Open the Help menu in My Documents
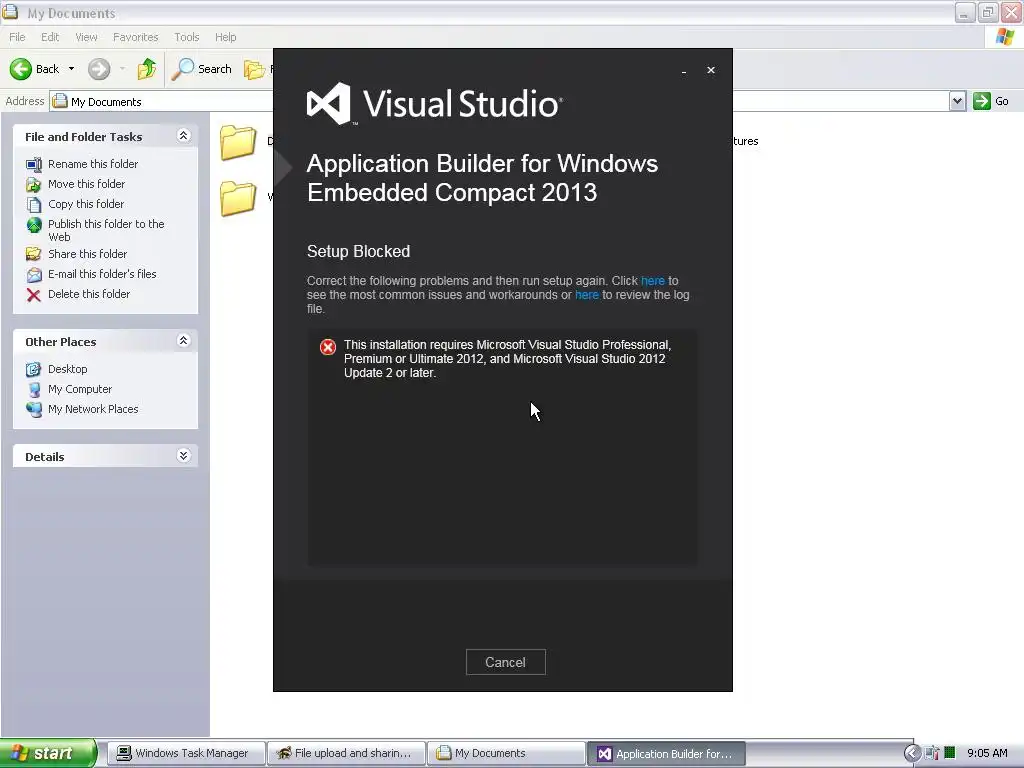This screenshot has width=1024, height=768. [x=225, y=37]
